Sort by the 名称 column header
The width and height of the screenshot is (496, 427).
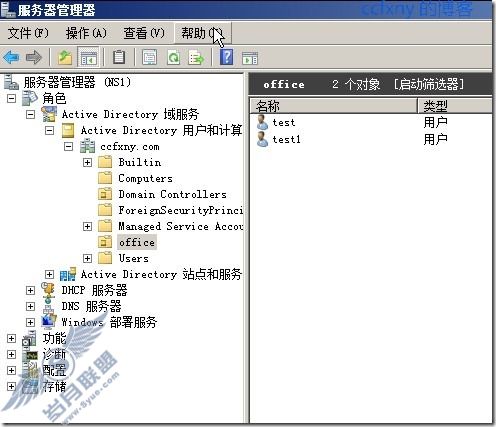333,106
